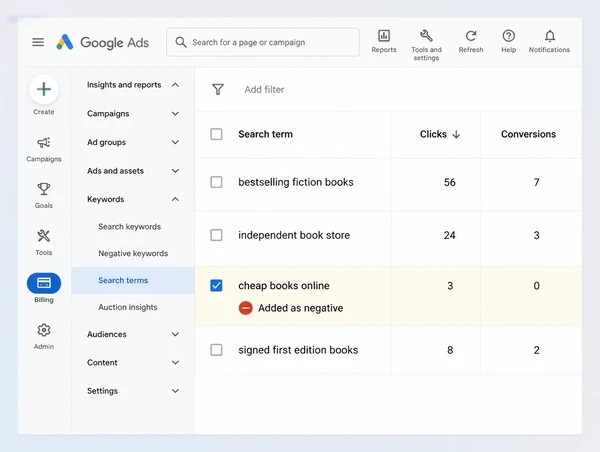The width and height of the screenshot is (600, 452).
Task: Open the Reports icon
Action: click(384, 36)
